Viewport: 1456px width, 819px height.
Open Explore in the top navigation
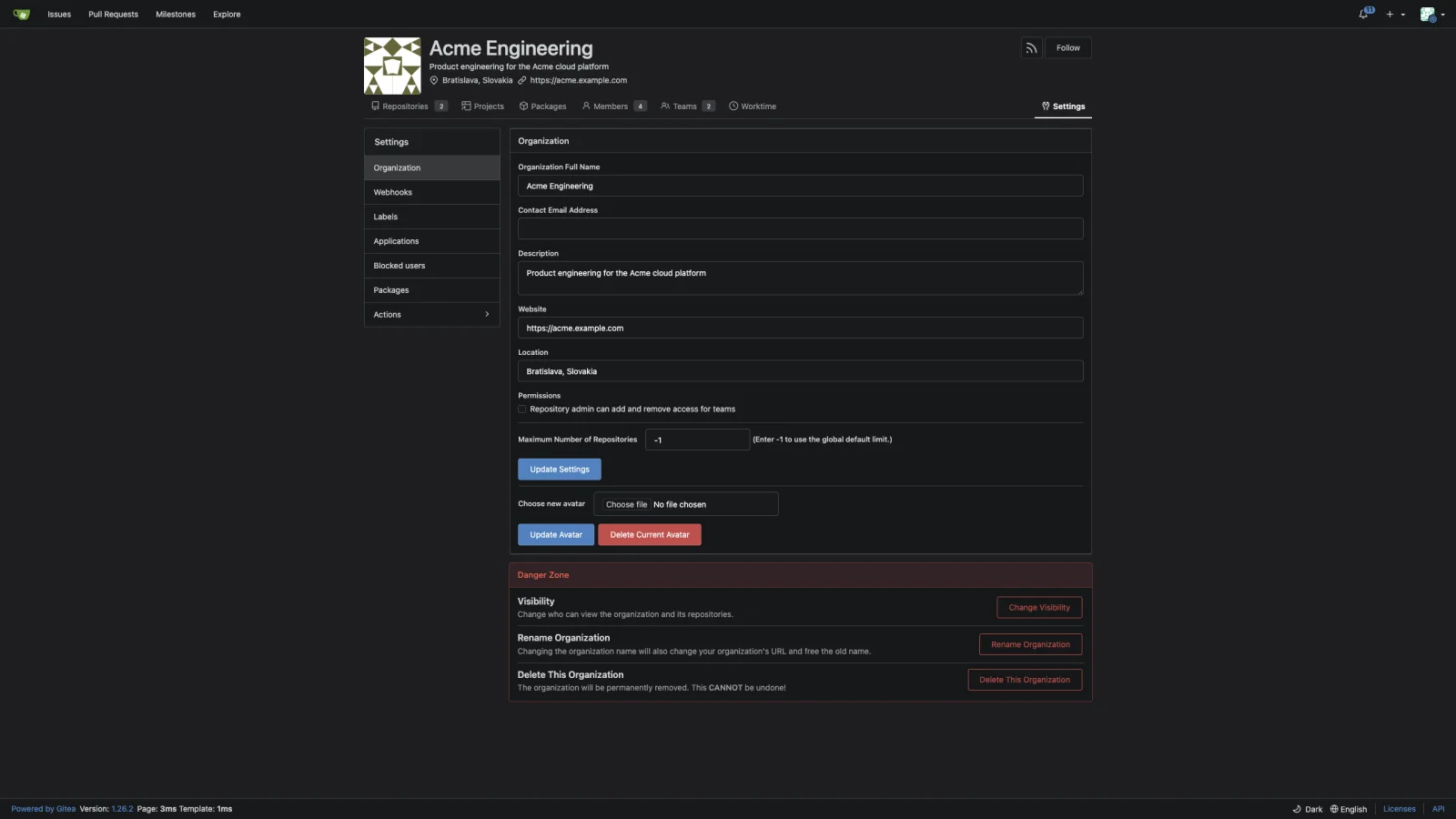tap(227, 15)
